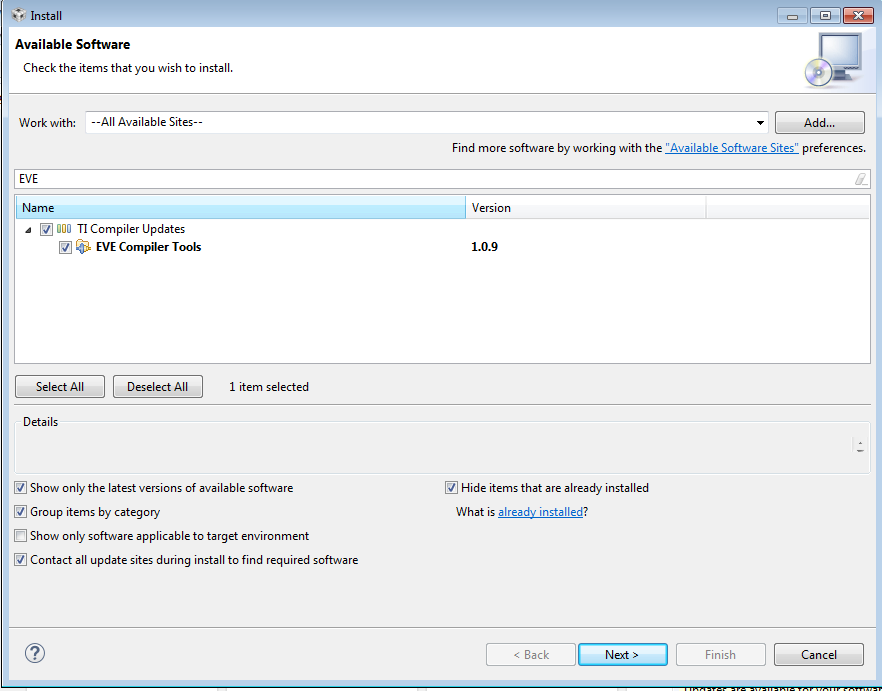This screenshot has height=691, width=882.
Task: Maximize the Install window
Action: tap(825, 16)
